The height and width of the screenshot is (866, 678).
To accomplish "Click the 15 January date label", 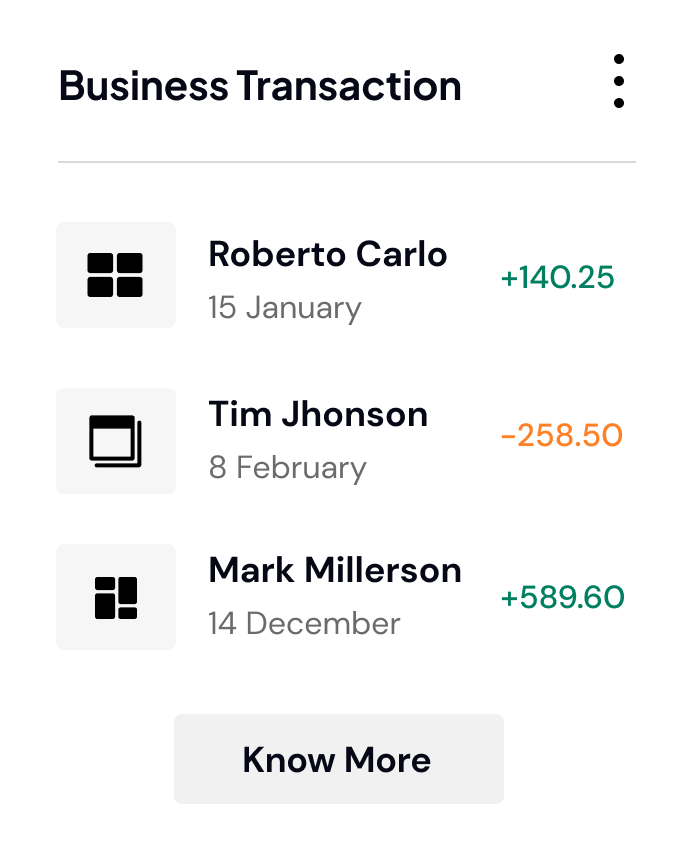I will pos(284,308).
